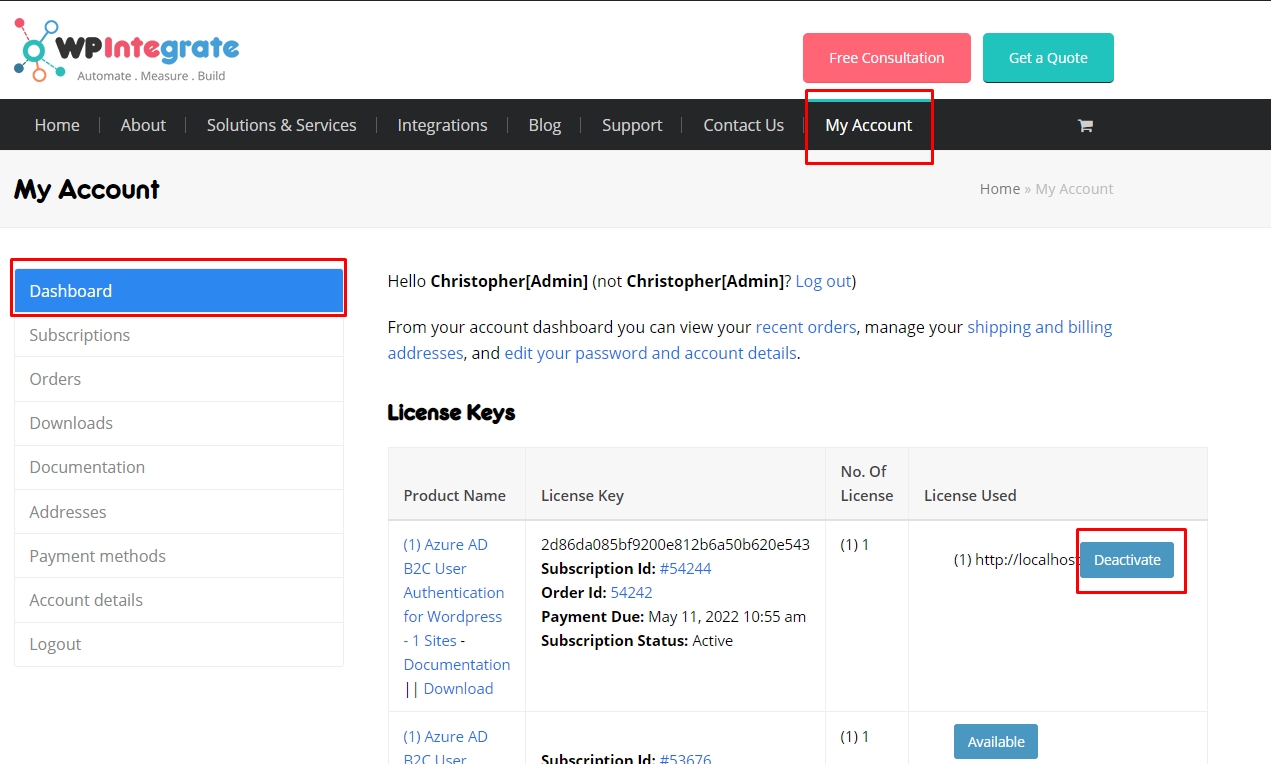Open first Azure AD B2C product link
The height and width of the screenshot is (764, 1271).
click(453, 593)
